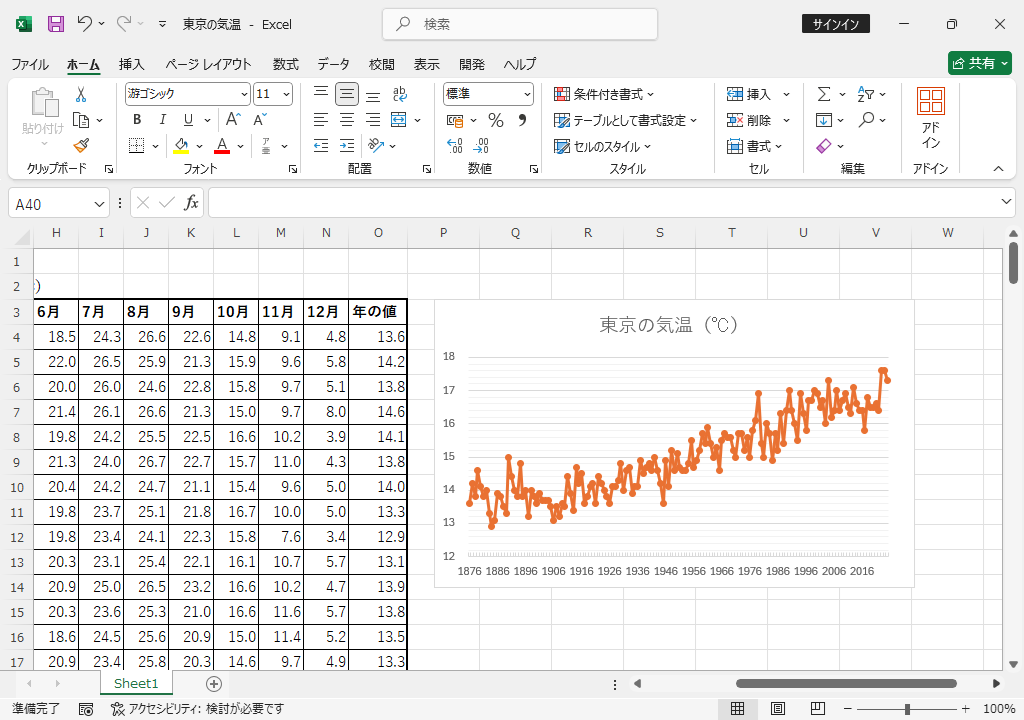Switch to ページ レイアウト tab

[208, 64]
